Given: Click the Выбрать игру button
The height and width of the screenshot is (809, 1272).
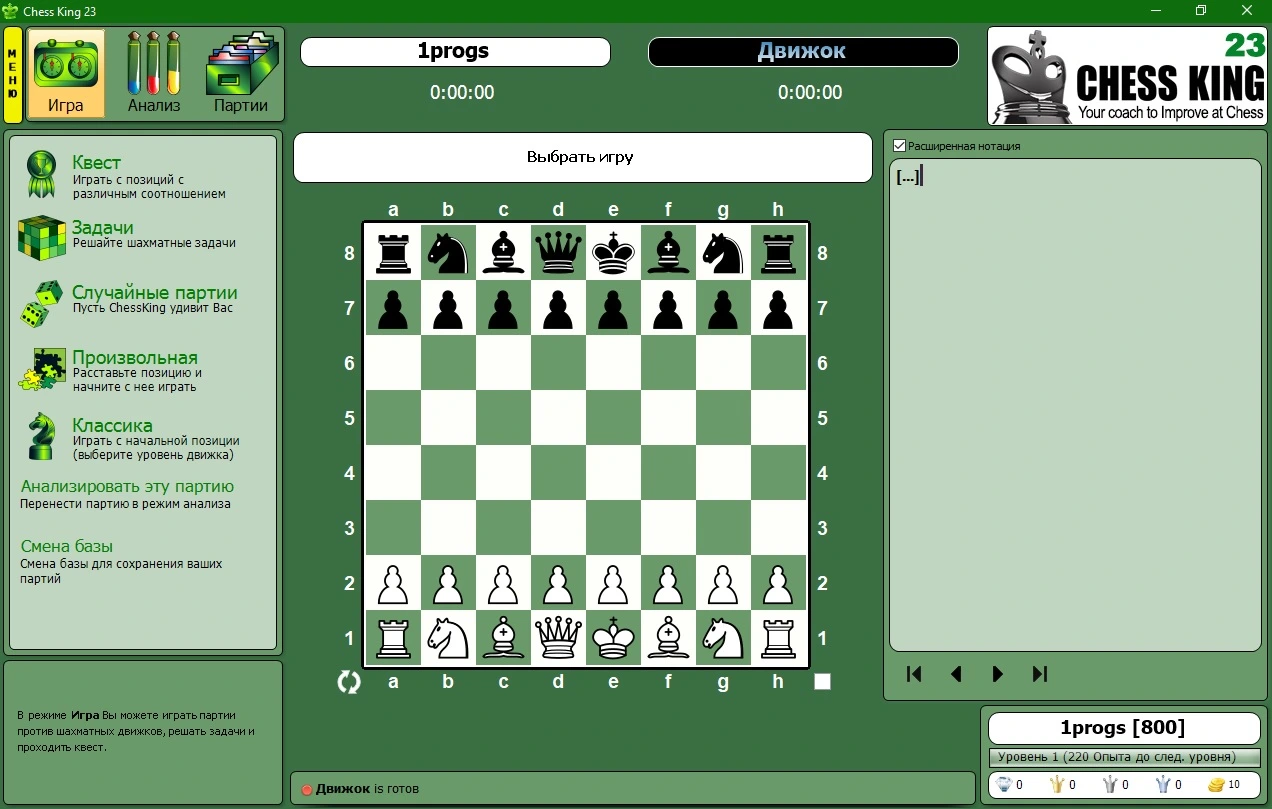Looking at the screenshot, I should tap(582, 158).
